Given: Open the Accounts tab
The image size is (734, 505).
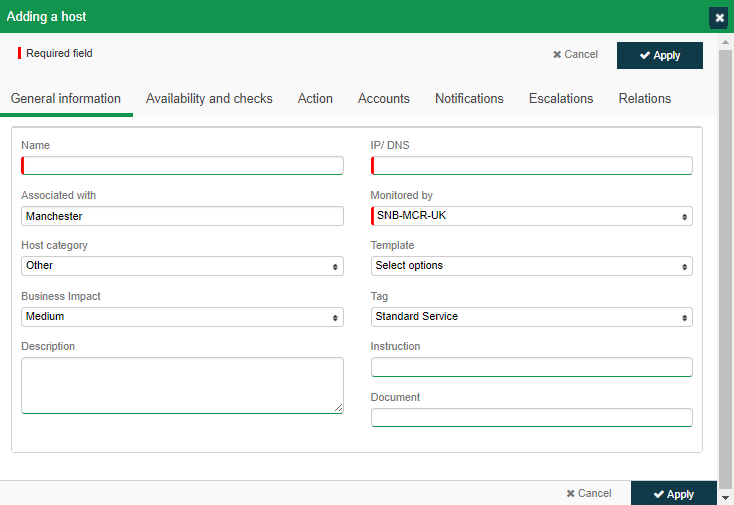Looking at the screenshot, I should [384, 99].
